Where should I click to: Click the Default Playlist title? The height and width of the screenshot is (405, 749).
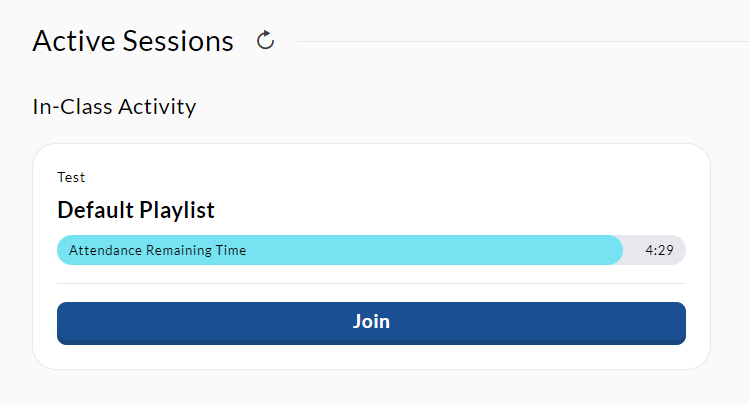136,210
